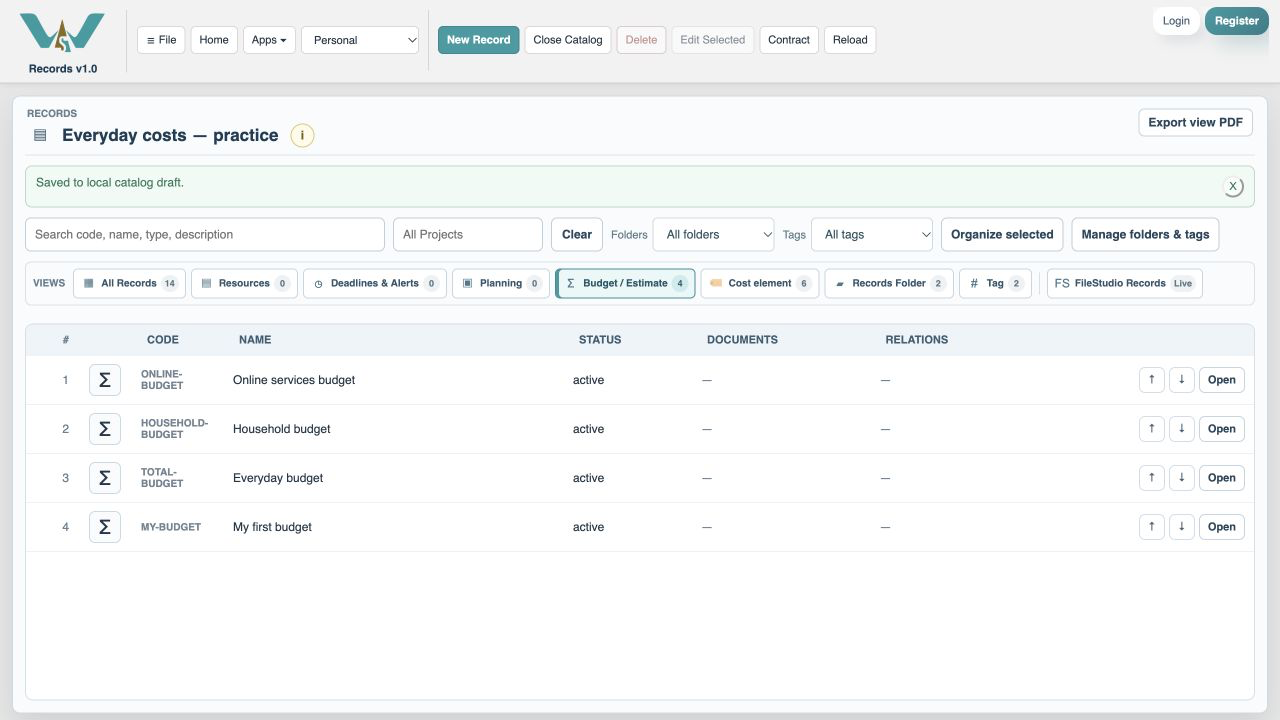Click the Records v1.0 logo

click(x=62, y=41)
